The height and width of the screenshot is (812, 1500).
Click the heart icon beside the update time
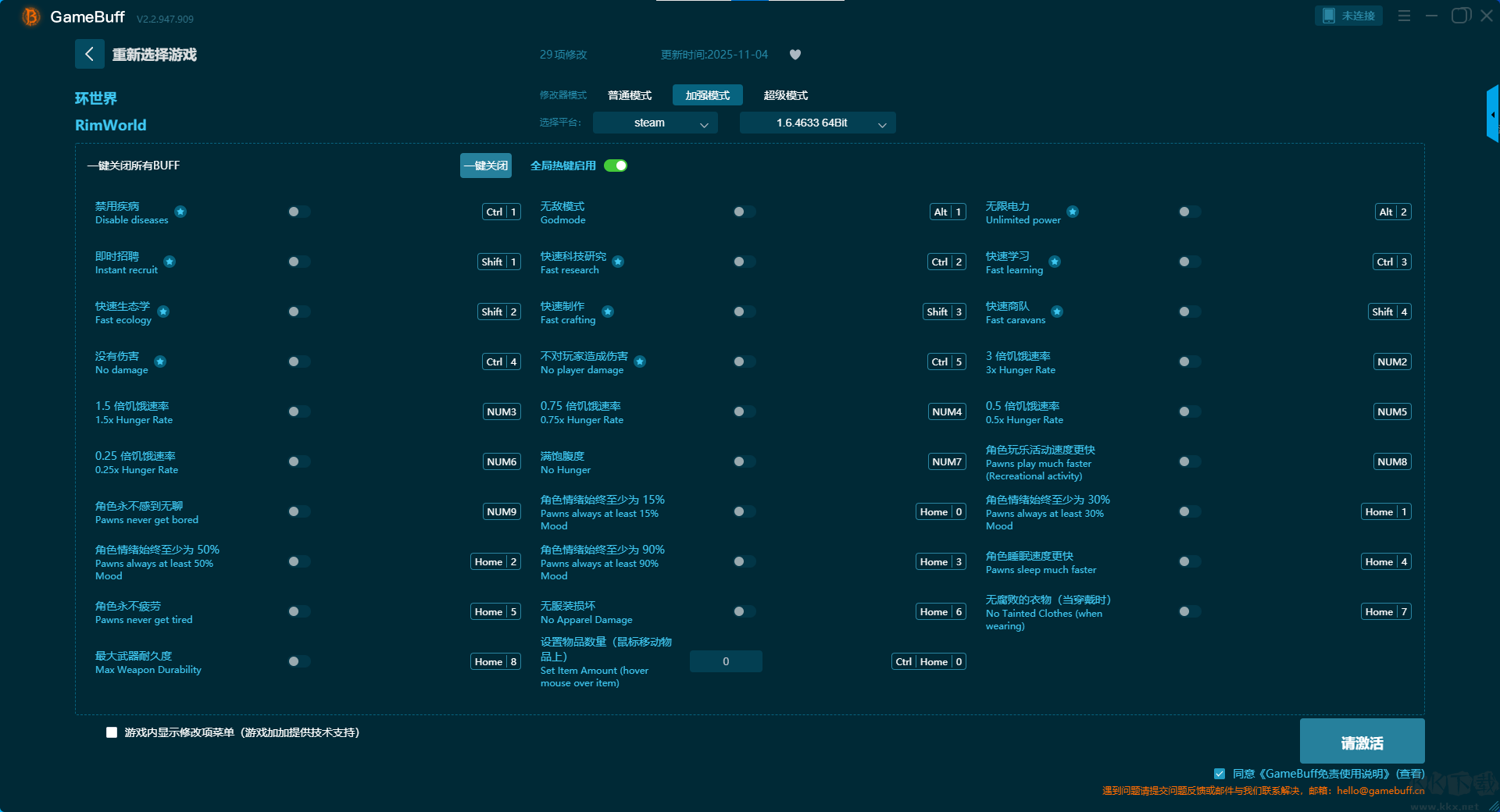pos(795,55)
